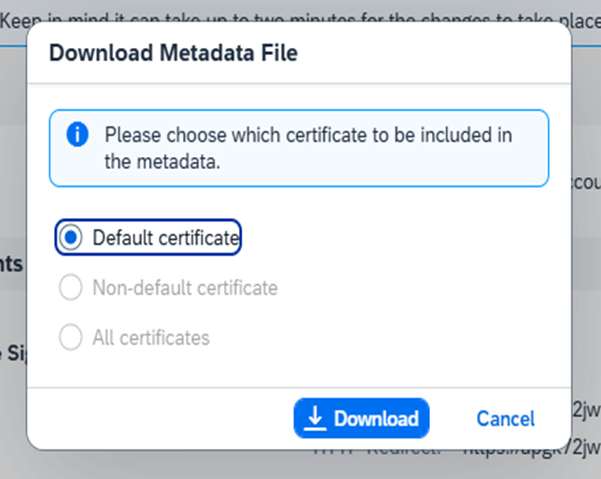Image resolution: width=601 pixels, height=479 pixels.
Task: Click the "Download Metadata File" dialog title
Action: click(173, 53)
